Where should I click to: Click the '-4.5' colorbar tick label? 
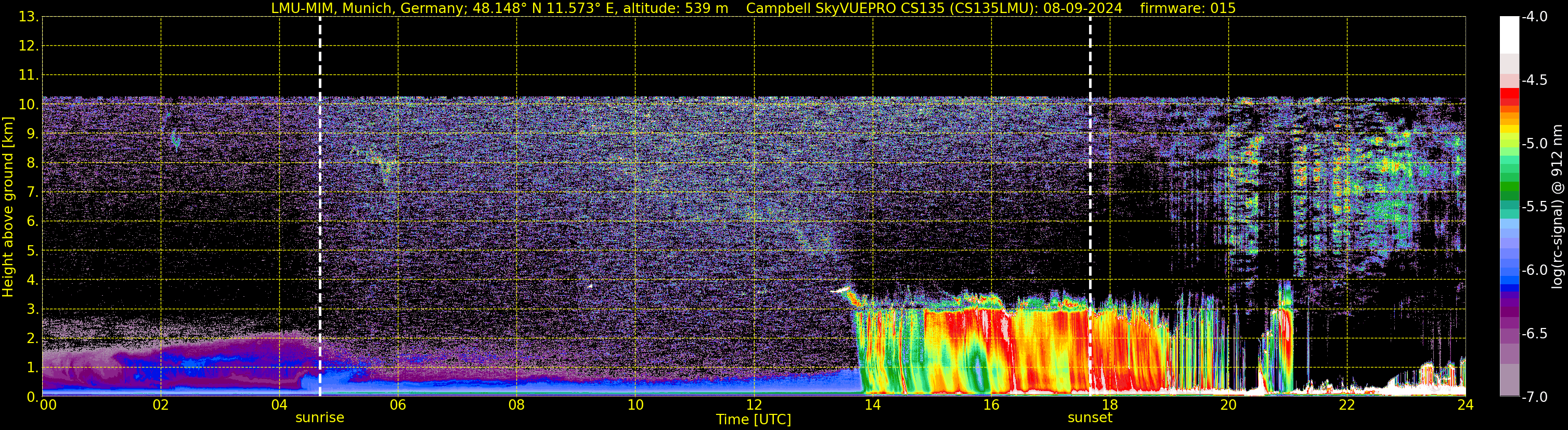click(1535, 80)
